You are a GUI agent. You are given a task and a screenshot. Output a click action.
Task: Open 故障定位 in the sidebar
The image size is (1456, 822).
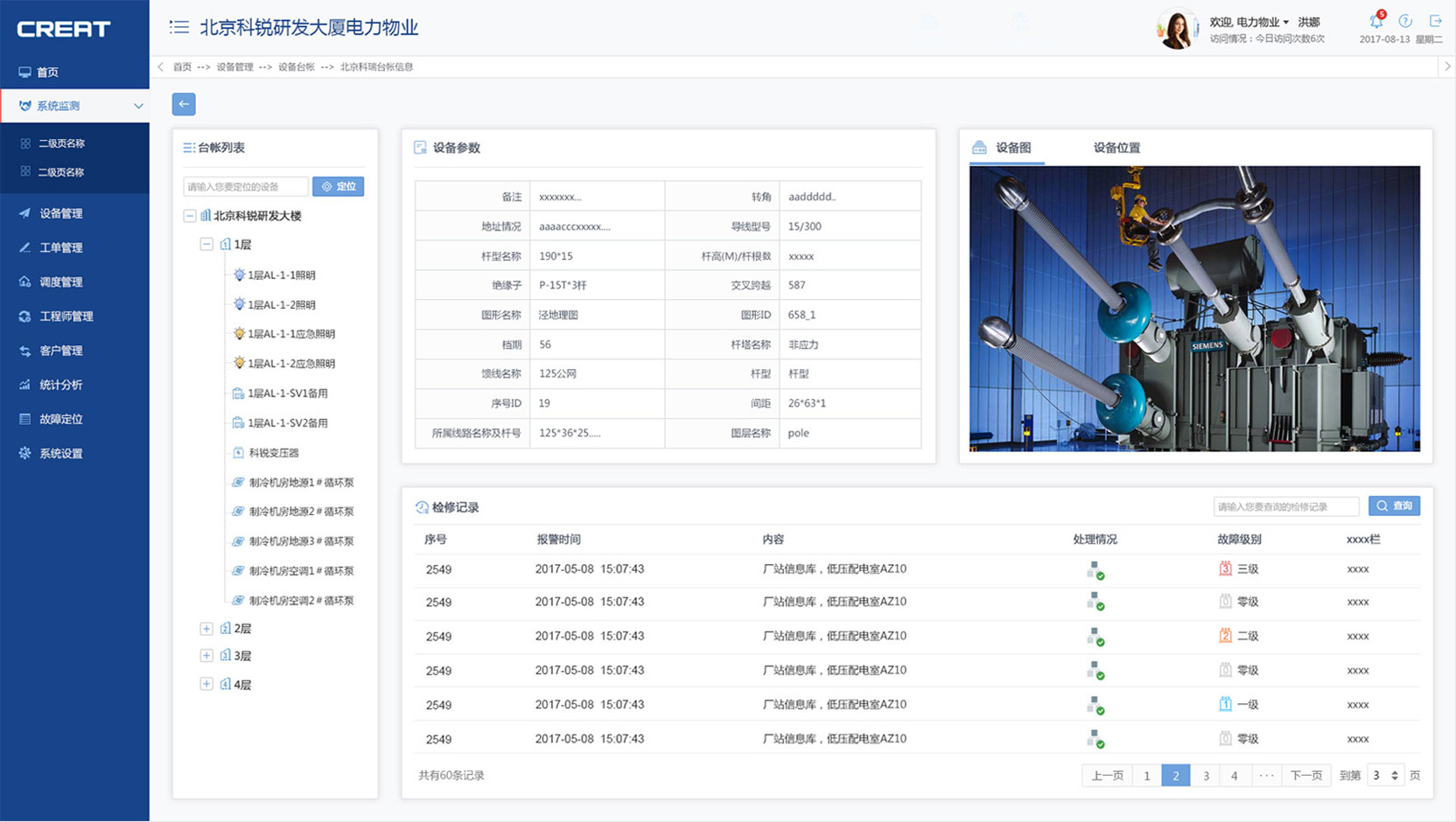click(x=60, y=419)
